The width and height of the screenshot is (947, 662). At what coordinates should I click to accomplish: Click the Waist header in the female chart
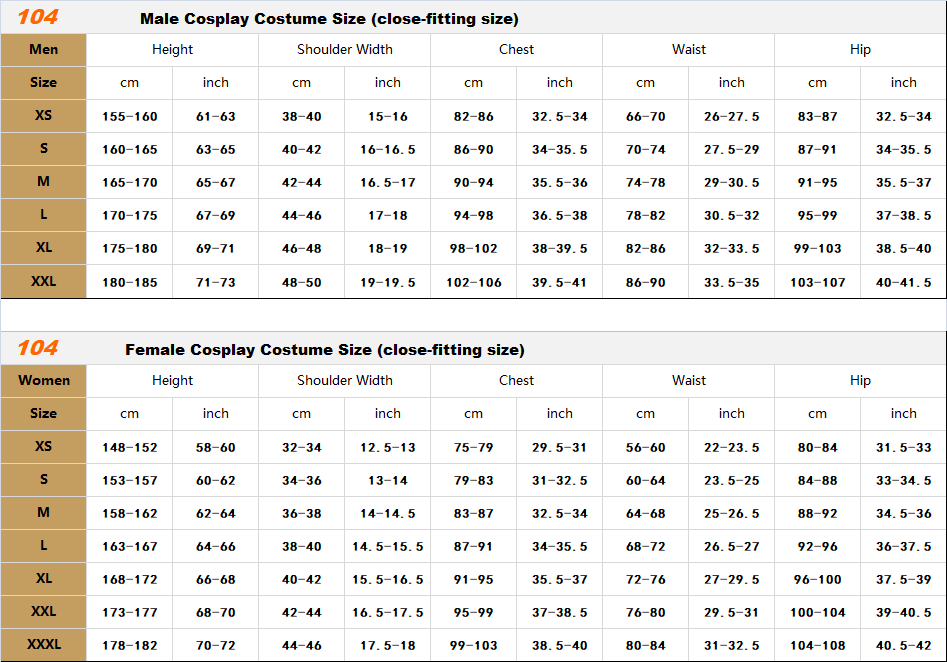coord(688,381)
